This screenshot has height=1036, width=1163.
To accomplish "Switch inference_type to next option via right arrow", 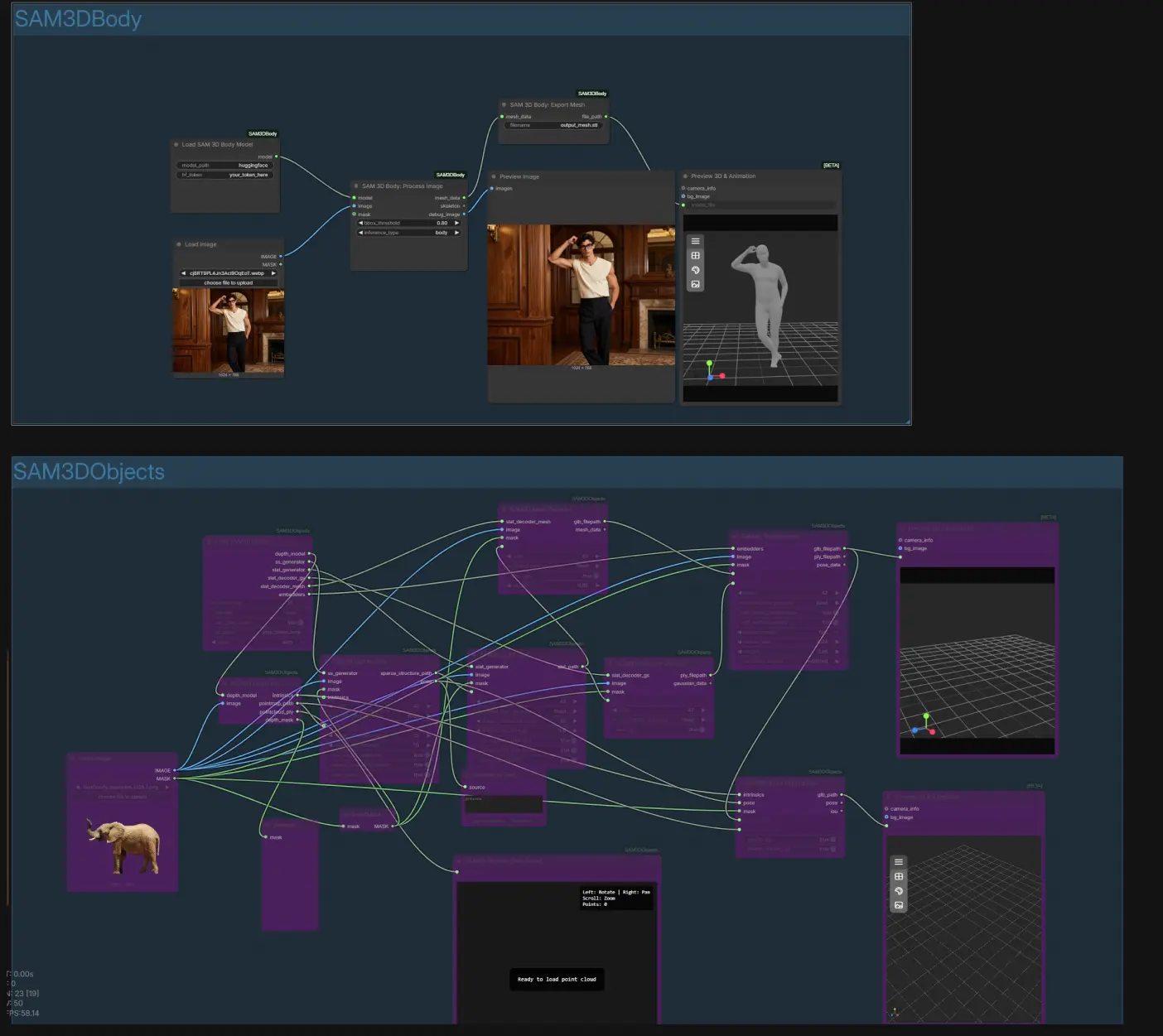I will point(456,233).
